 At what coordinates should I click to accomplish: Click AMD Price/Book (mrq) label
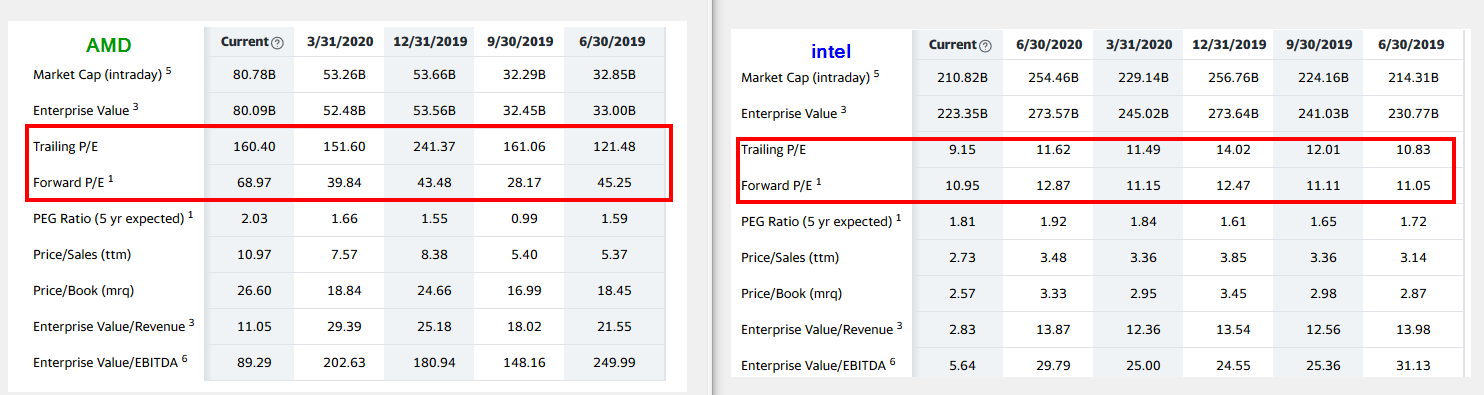click(x=83, y=291)
